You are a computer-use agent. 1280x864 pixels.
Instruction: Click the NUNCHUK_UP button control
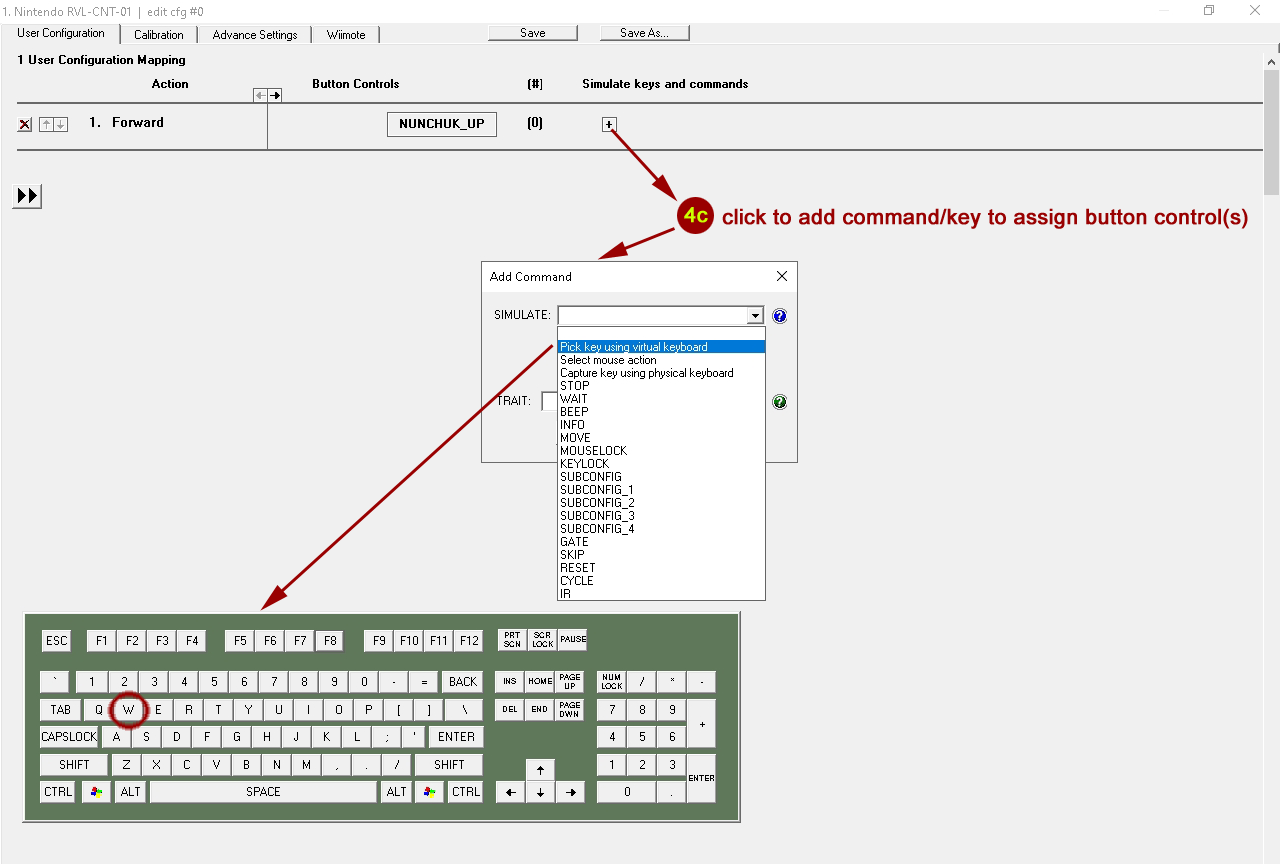441,124
